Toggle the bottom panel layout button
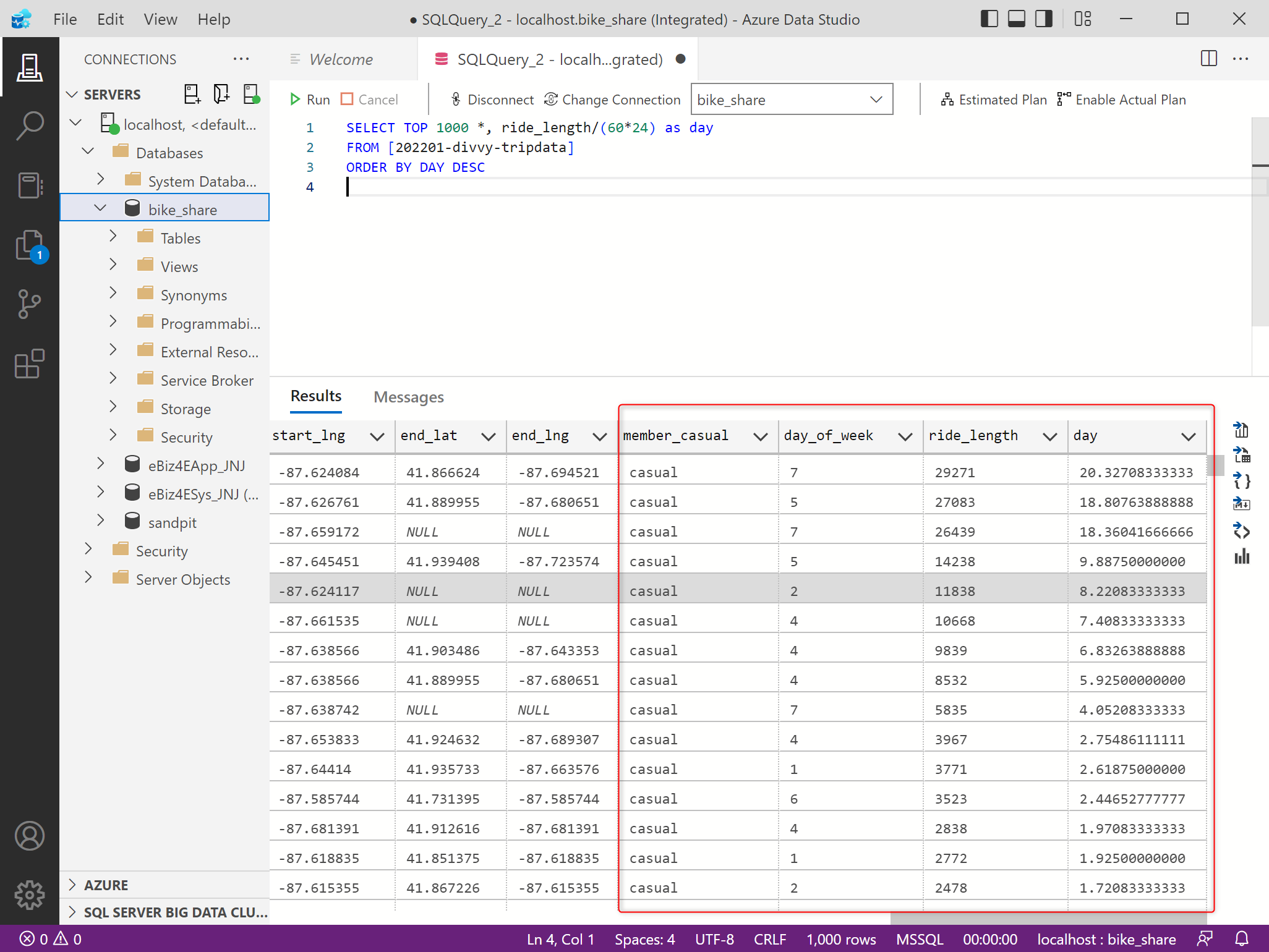 (1016, 19)
